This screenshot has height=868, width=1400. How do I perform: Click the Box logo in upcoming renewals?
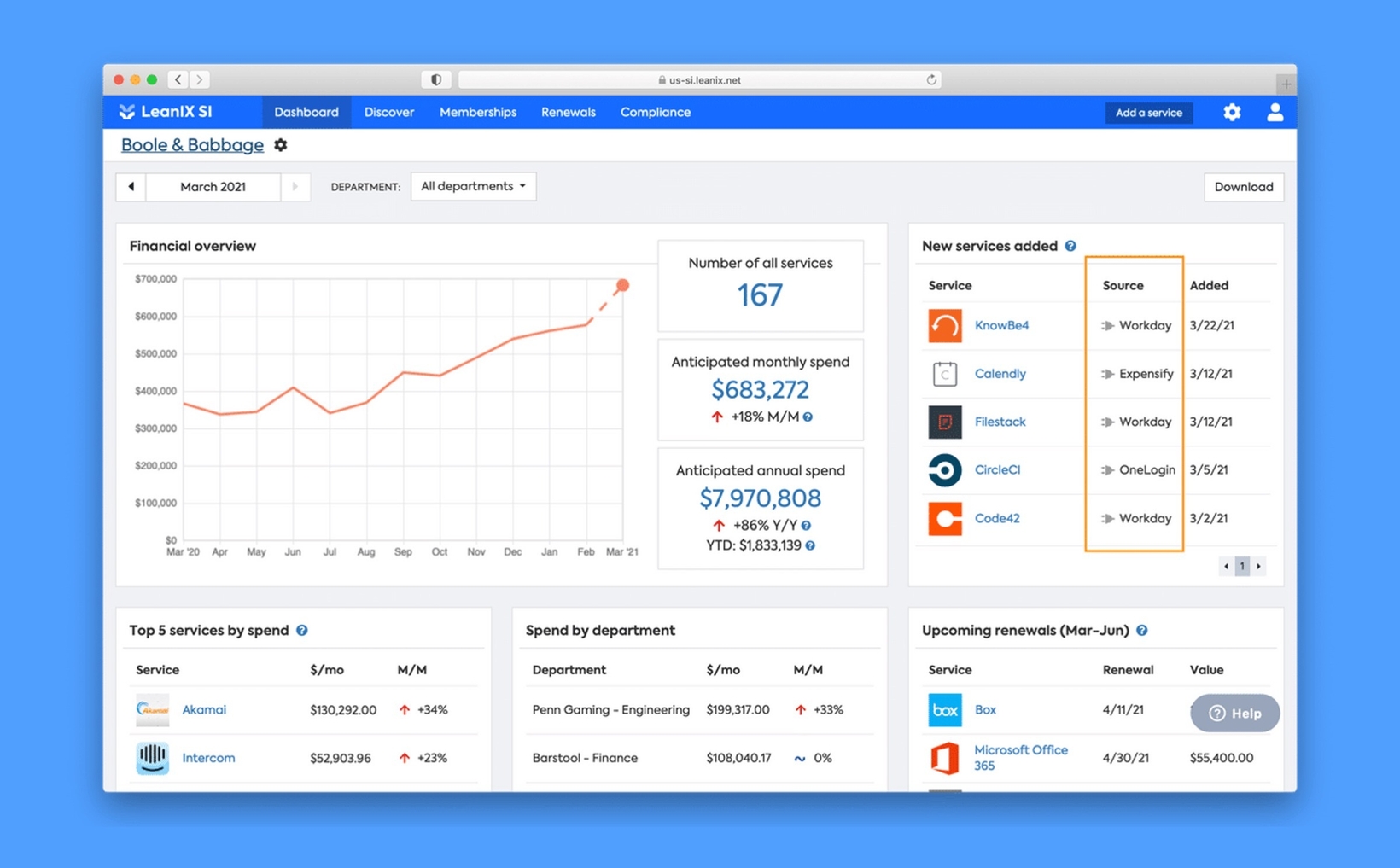point(945,710)
